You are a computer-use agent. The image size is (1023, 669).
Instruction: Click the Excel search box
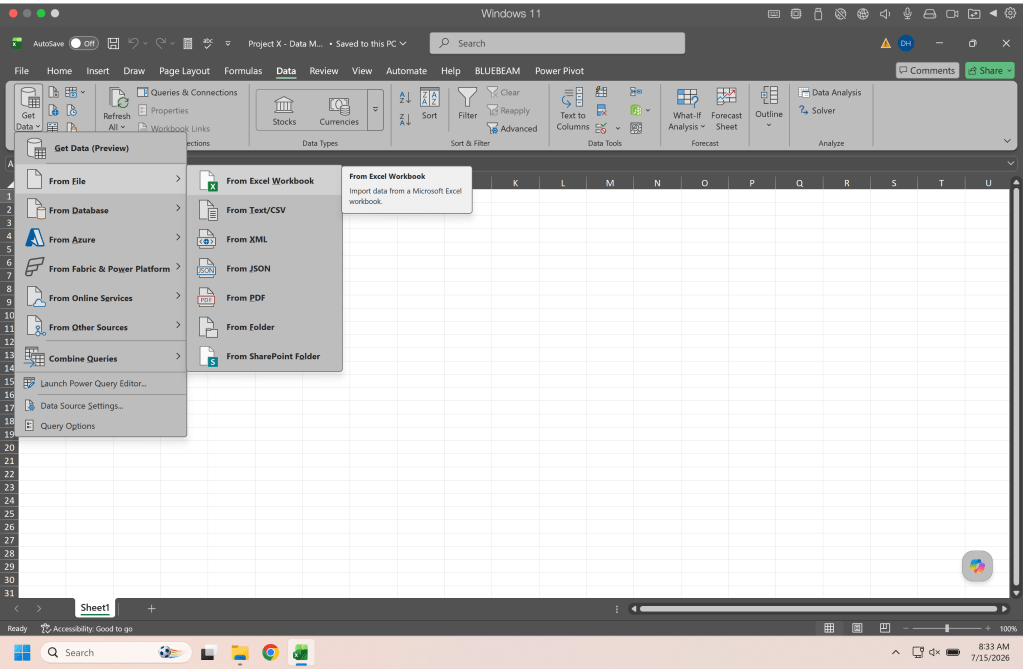pyautogui.click(x=557, y=43)
